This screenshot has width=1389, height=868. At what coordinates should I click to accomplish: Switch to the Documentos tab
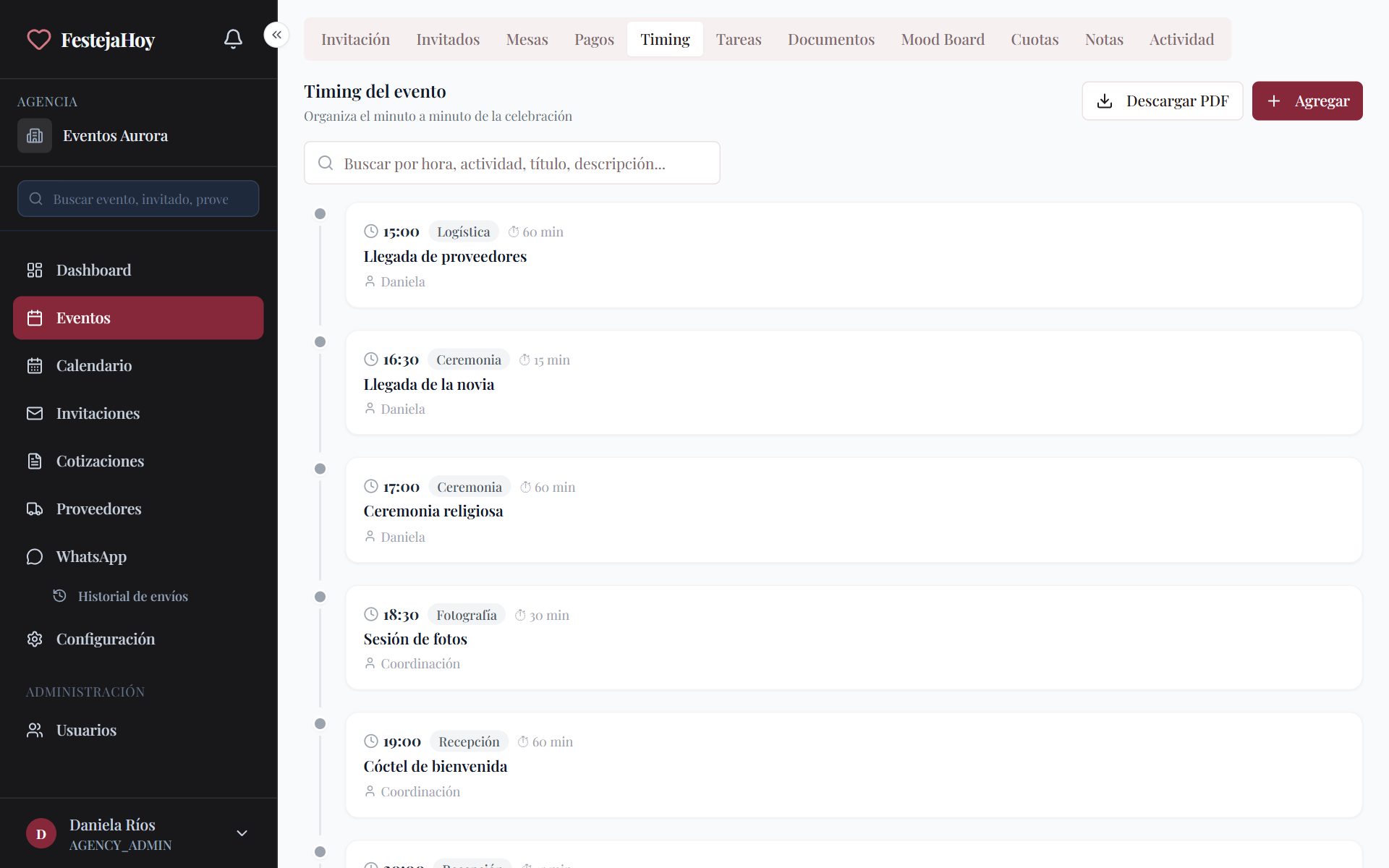click(831, 39)
